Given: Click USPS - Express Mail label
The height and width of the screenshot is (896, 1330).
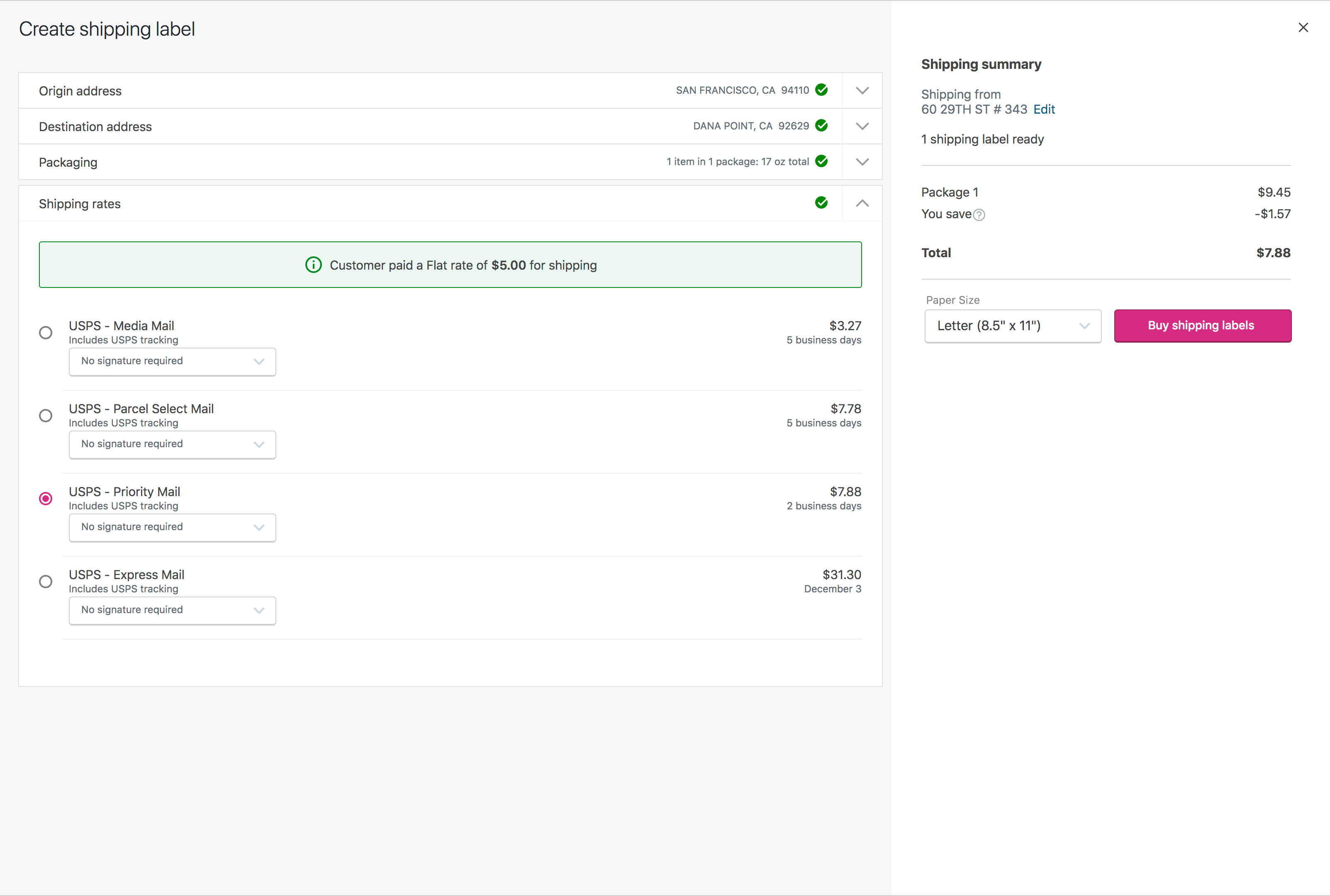Looking at the screenshot, I should pos(126,574).
